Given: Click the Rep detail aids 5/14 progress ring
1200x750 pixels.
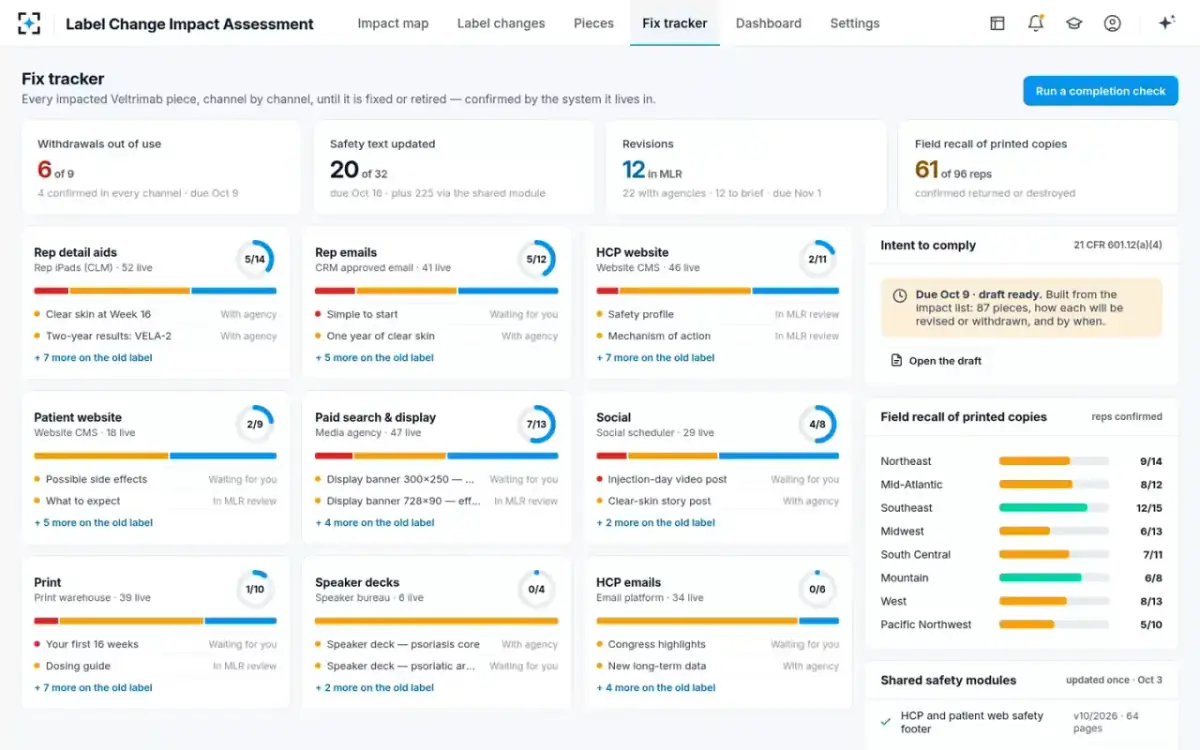Looking at the screenshot, I should (255, 259).
